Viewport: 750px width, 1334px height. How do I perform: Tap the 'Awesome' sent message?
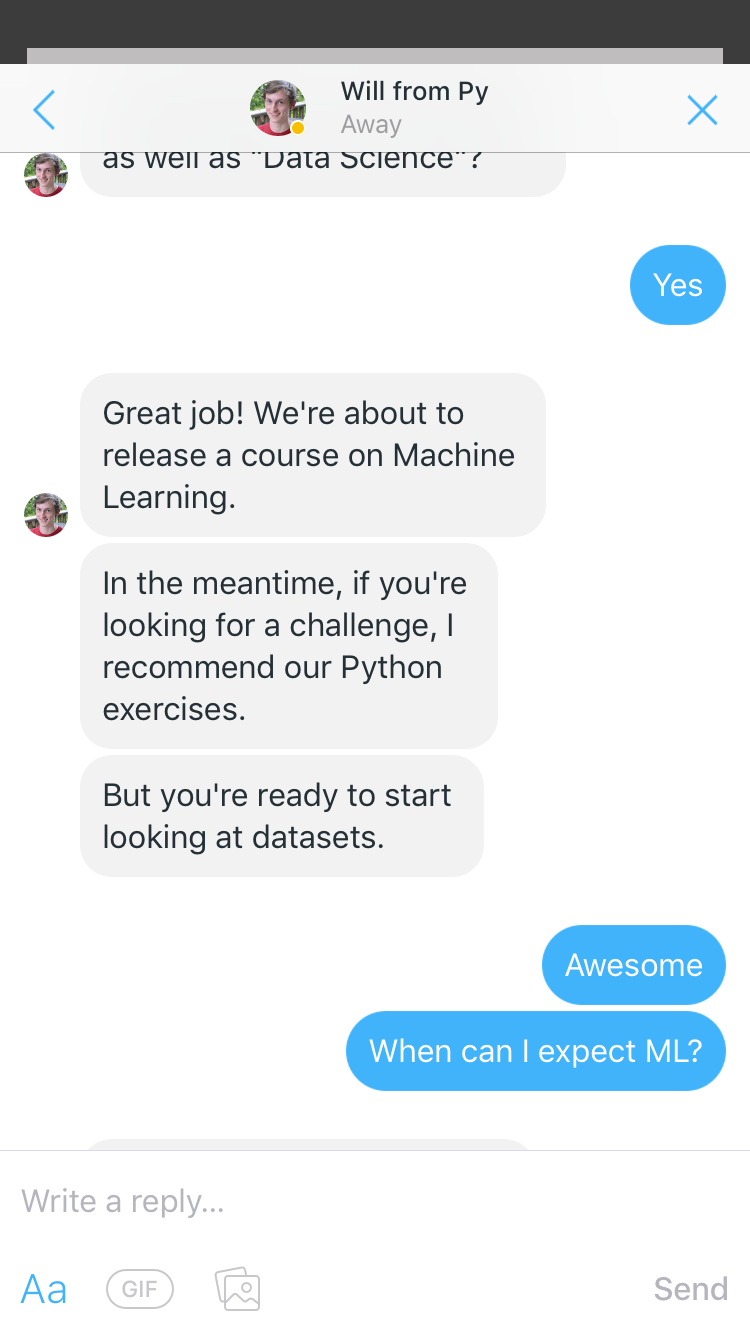click(633, 965)
